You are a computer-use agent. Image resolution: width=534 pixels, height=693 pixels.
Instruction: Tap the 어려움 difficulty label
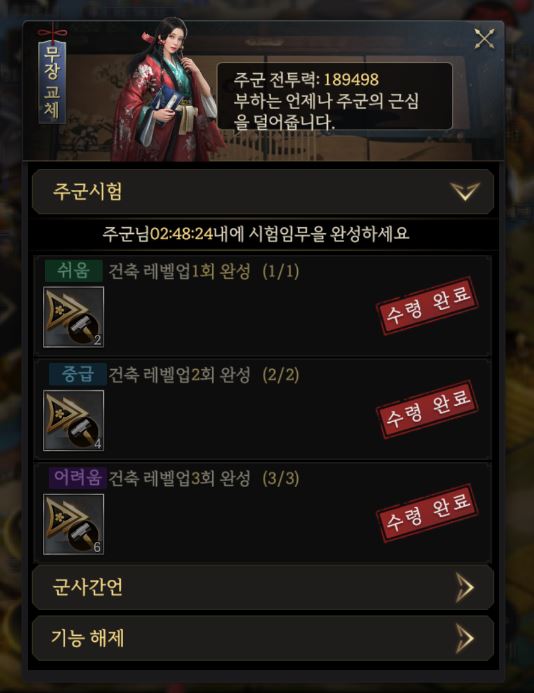[78, 478]
